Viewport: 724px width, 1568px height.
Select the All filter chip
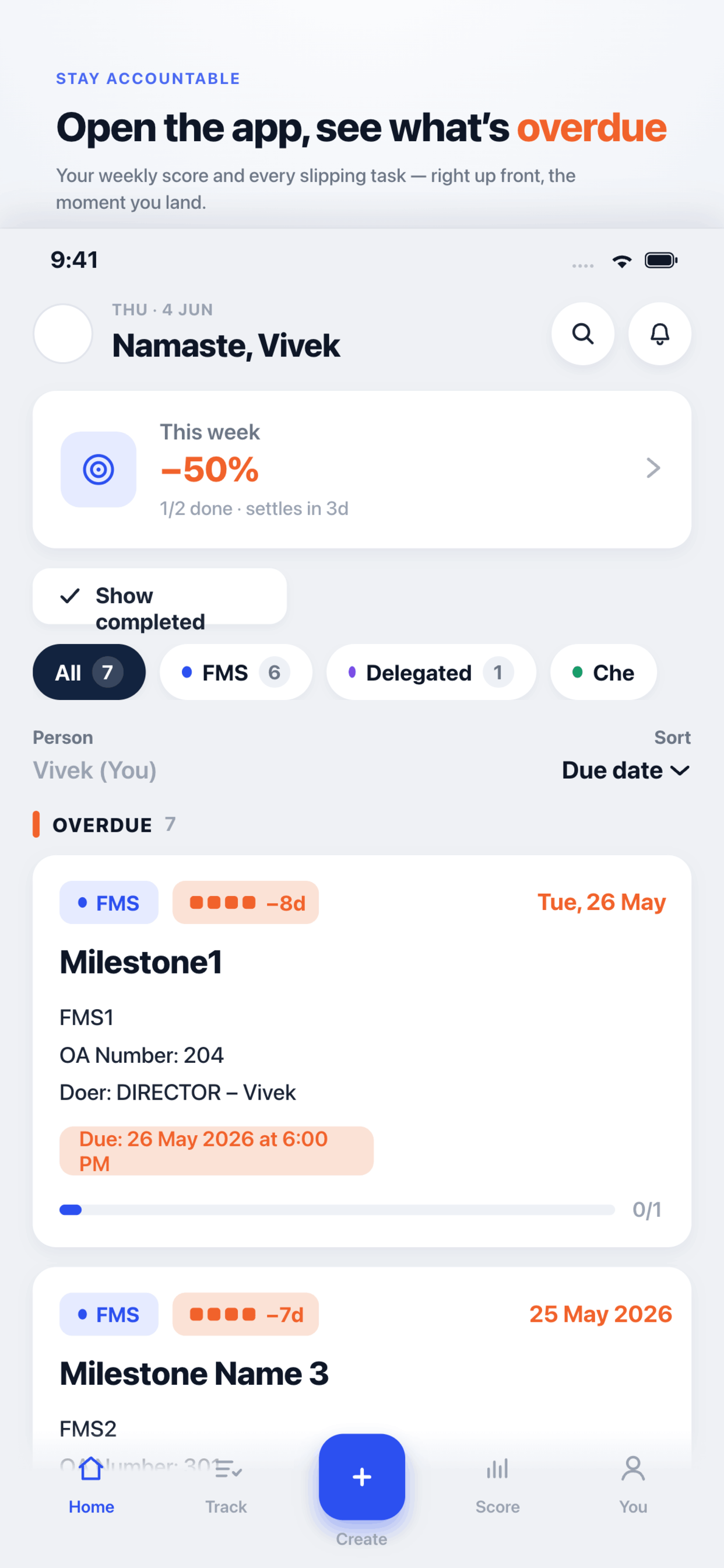coord(89,672)
